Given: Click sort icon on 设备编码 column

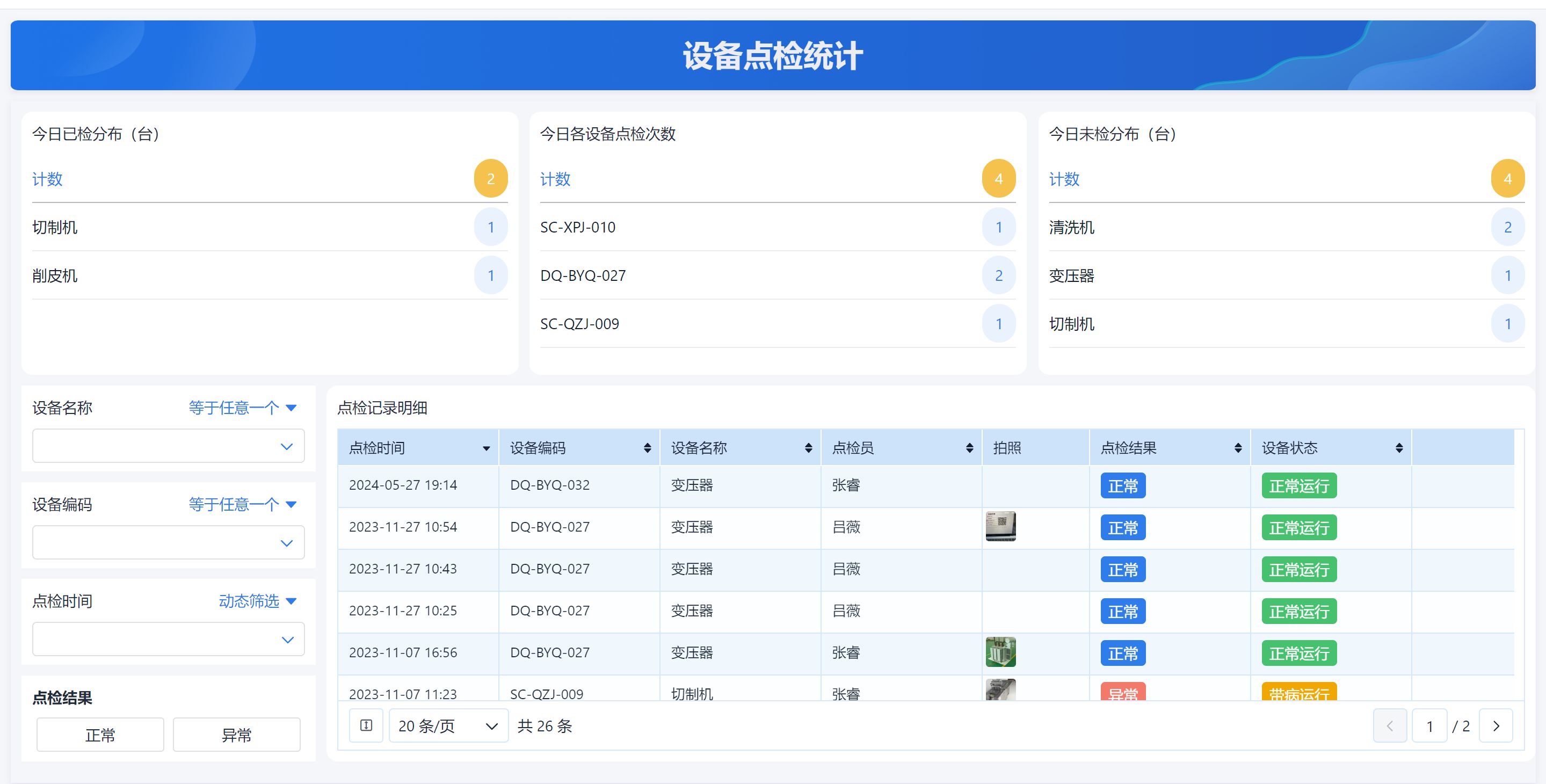Looking at the screenshot, I should [x=647, y=448].
